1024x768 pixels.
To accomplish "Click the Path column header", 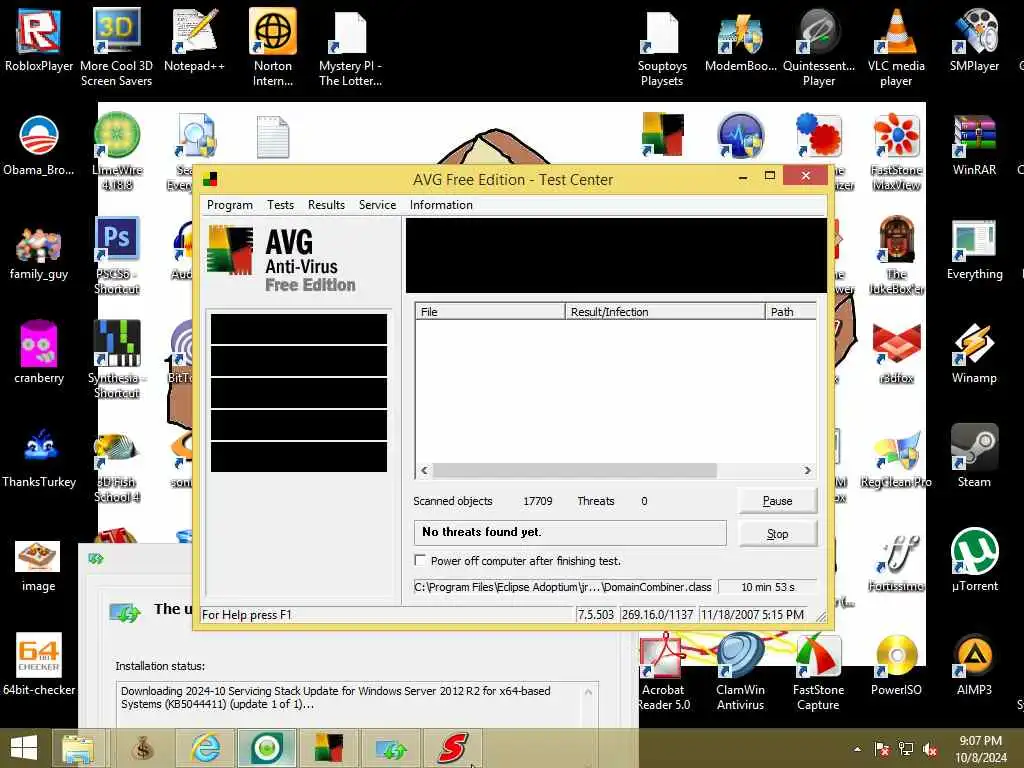I will click(790, 312).
